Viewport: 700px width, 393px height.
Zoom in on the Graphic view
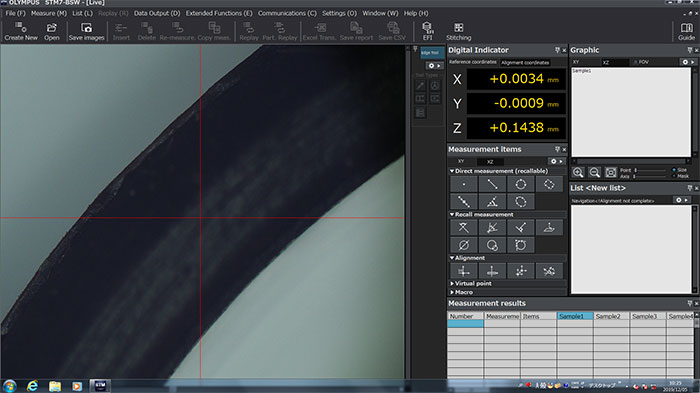[578, 172]
